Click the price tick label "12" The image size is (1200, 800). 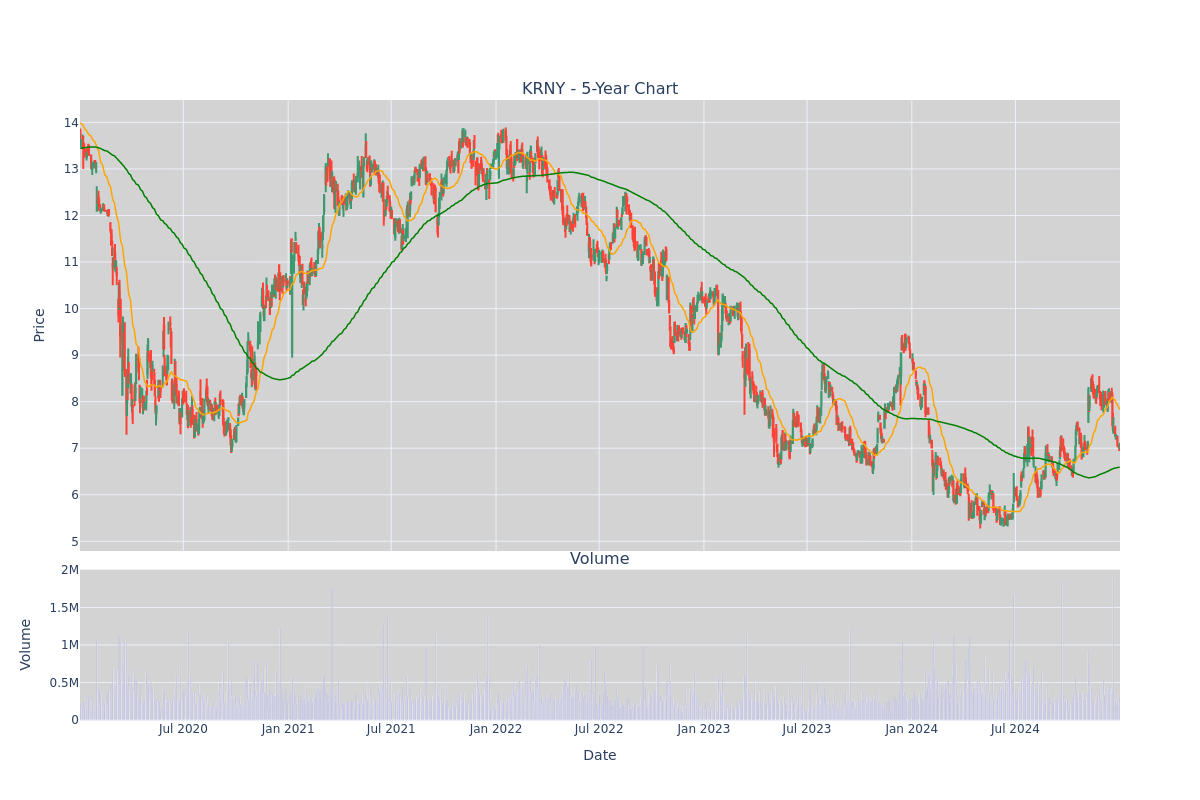point(71,216)
